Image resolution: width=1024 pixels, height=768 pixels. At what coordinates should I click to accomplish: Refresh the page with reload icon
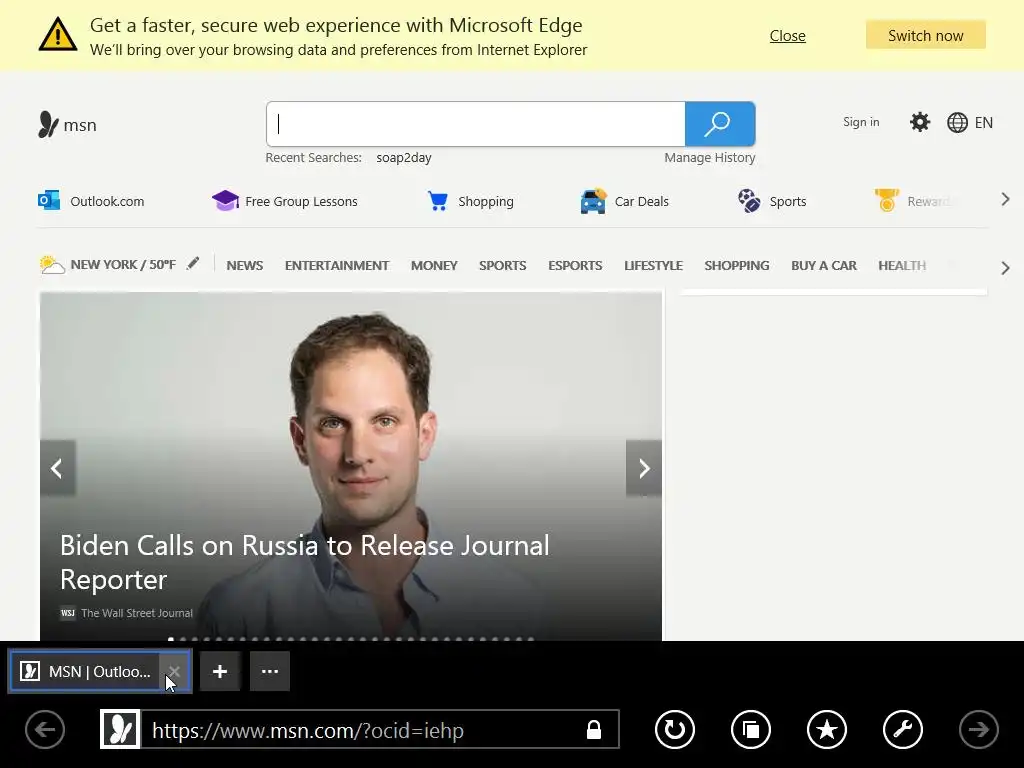tap(675, 729)
